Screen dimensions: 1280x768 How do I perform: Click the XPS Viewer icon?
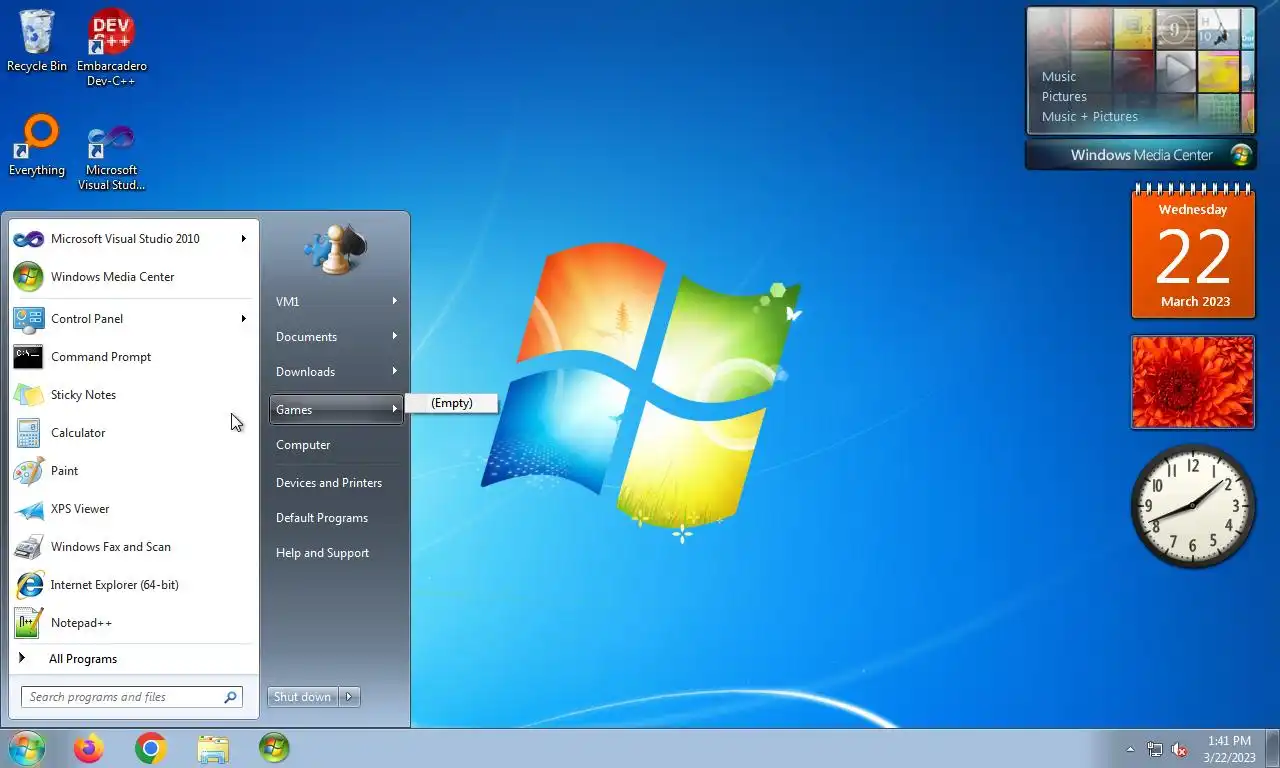28,509
